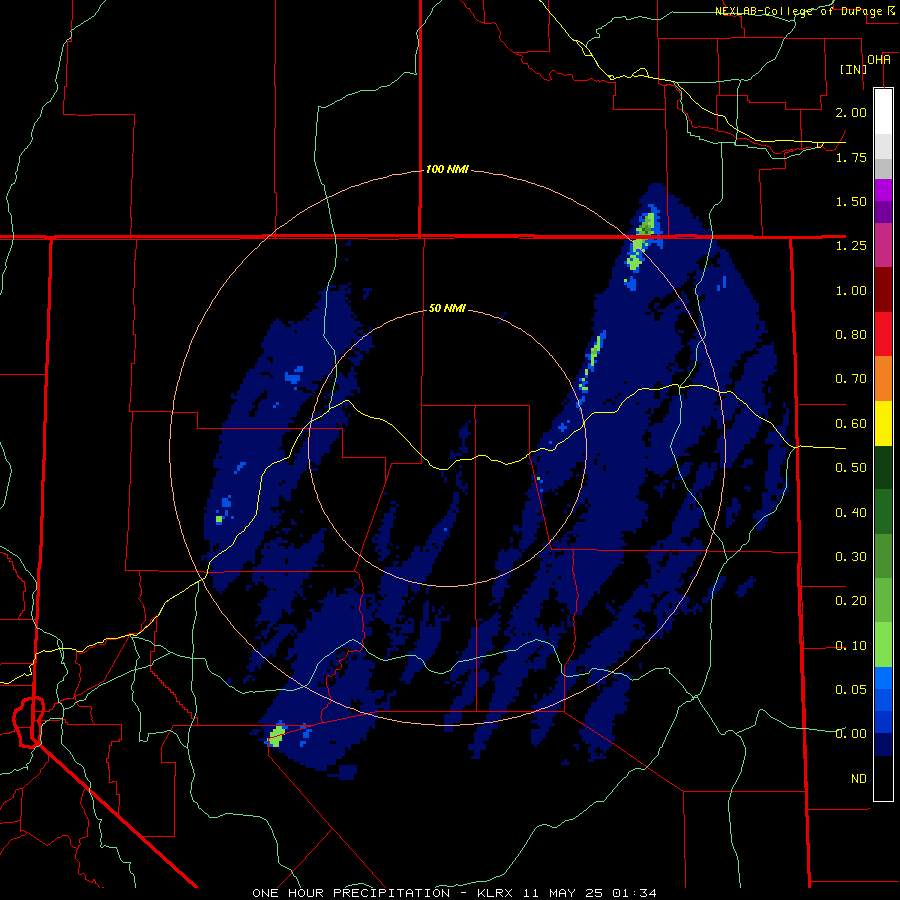Pick the pink swatch beside 1.25
The width and height of the screenshot is (900, 900).
883,245
